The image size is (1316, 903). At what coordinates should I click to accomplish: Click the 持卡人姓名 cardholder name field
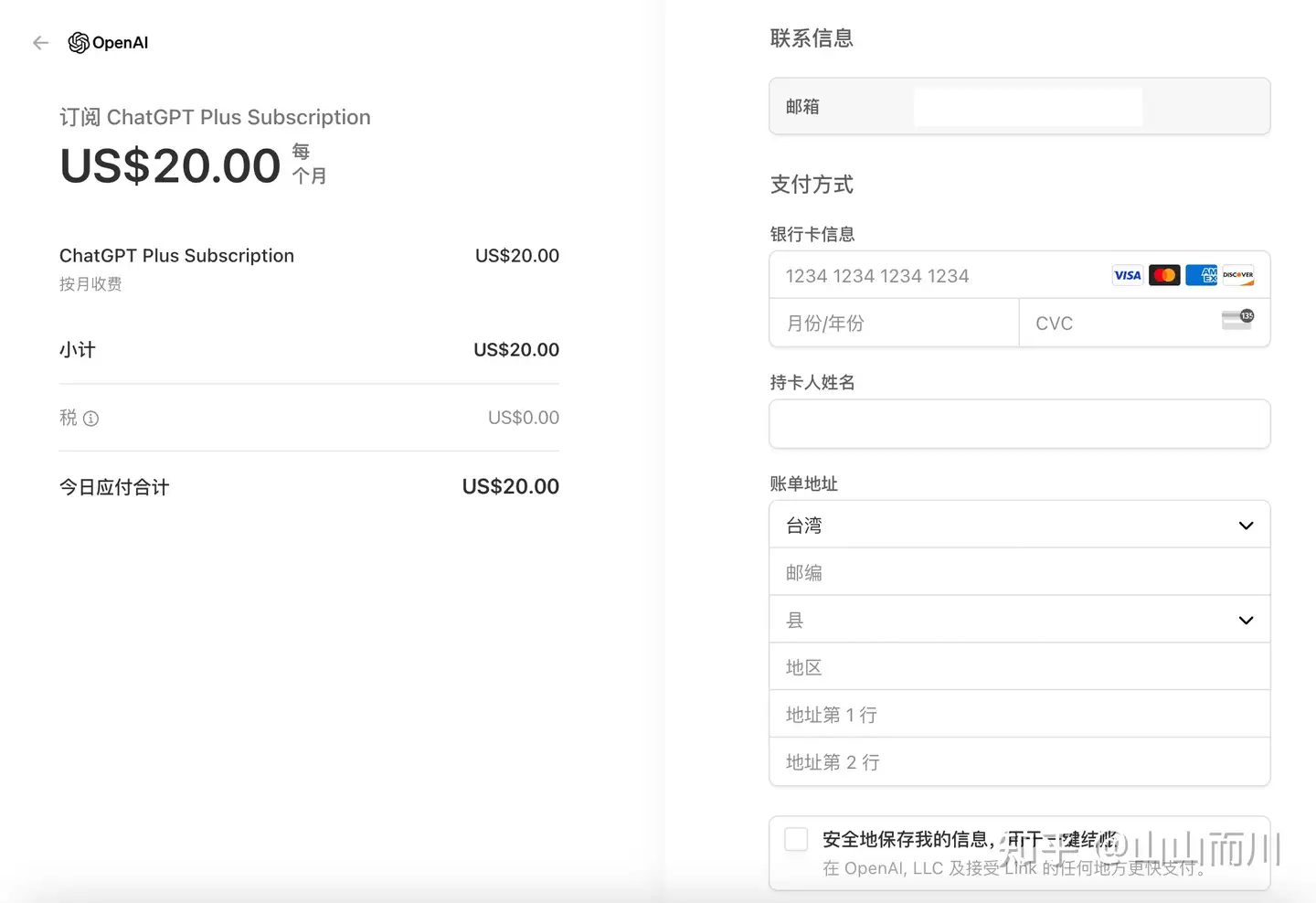coord(1020,424)
